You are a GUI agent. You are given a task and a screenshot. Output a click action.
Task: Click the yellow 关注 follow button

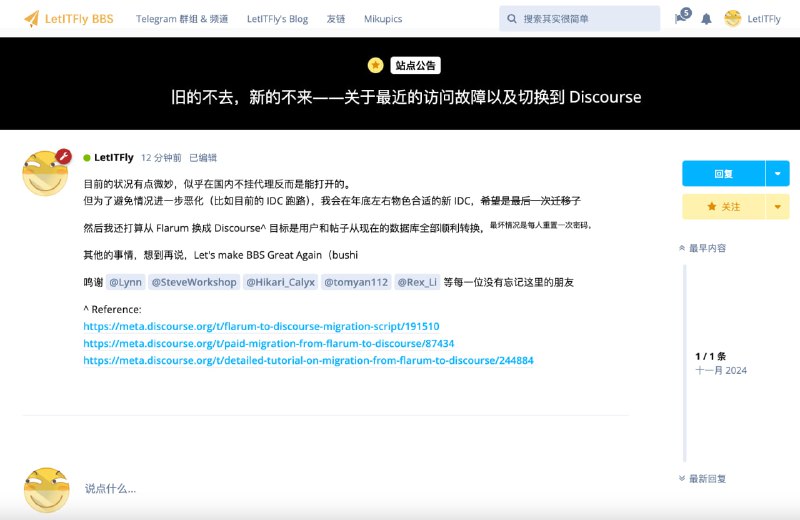point(723,207)
